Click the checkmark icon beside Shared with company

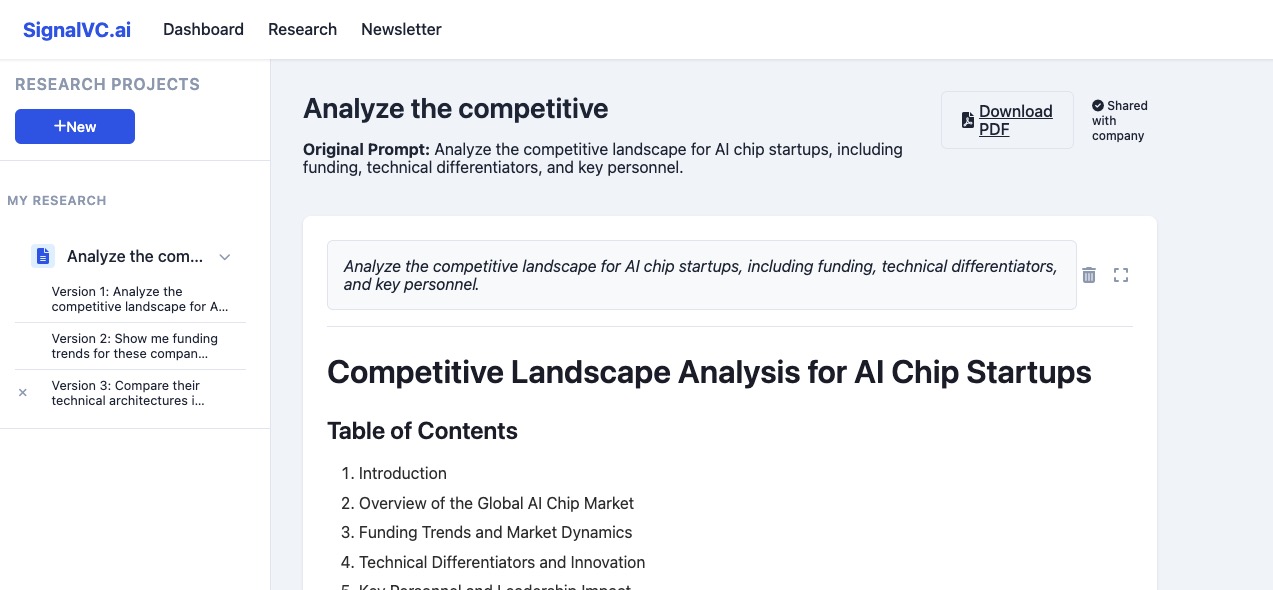coord(1098,105)
